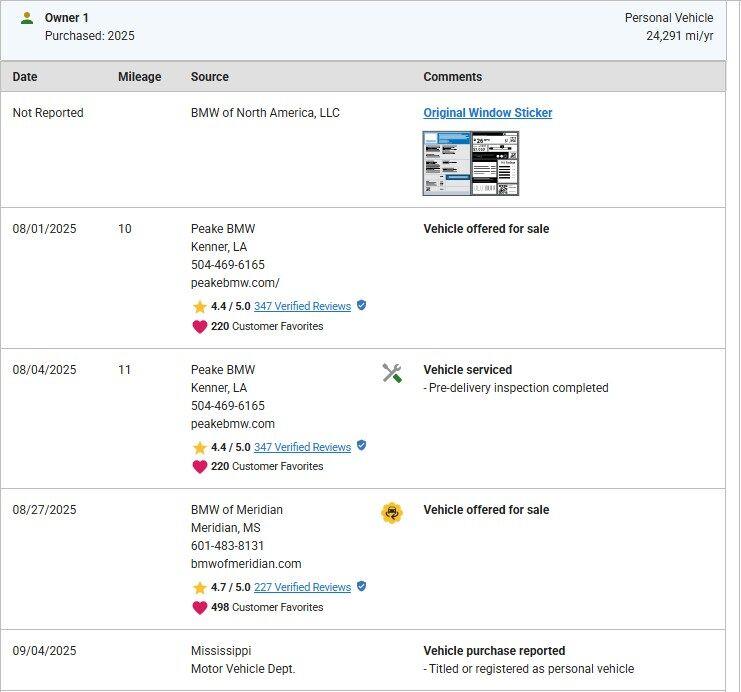
Task: Open the Original Window Sticker link
Action: (488, 112)
